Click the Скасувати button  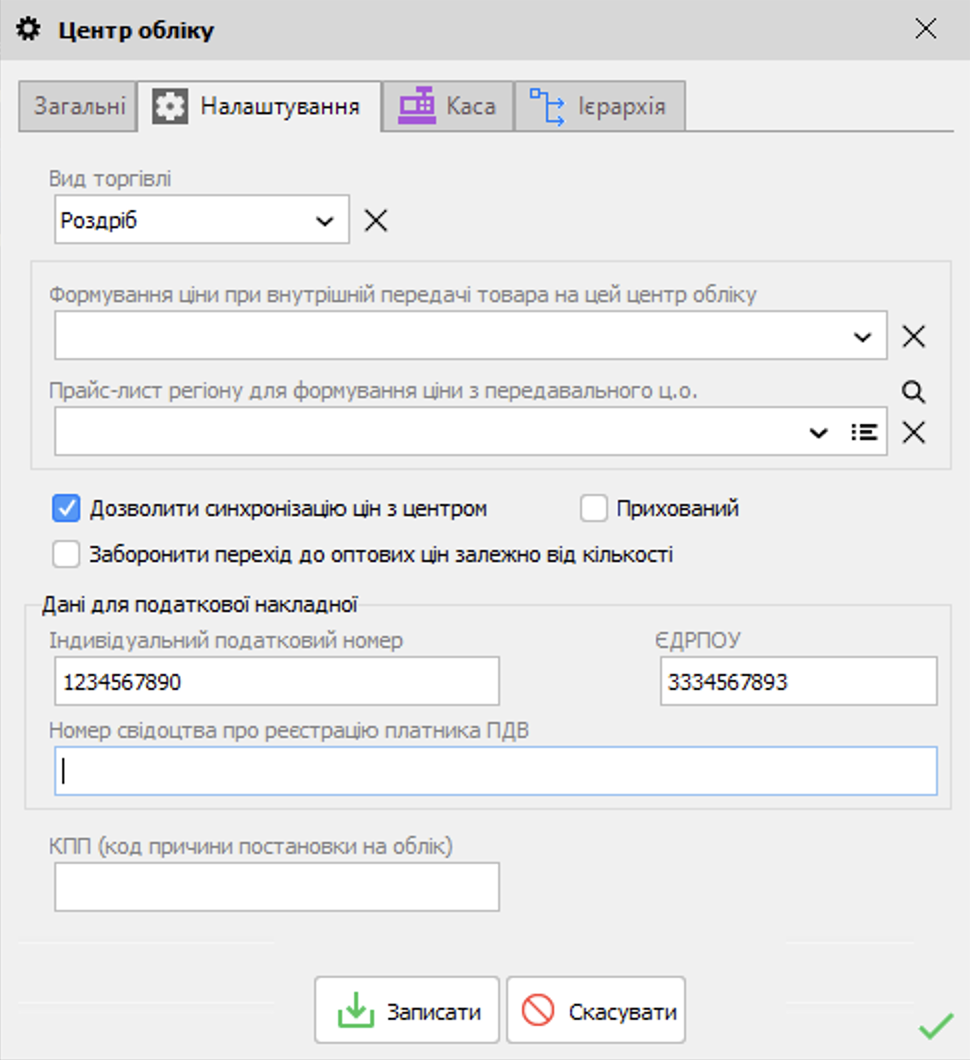[x=596, y=1011]
